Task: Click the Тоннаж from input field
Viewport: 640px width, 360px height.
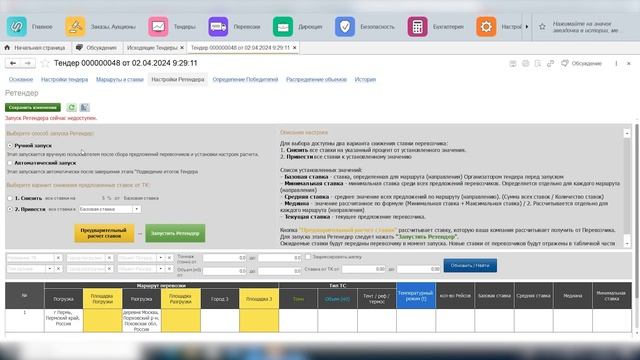Action: point(224,258)
